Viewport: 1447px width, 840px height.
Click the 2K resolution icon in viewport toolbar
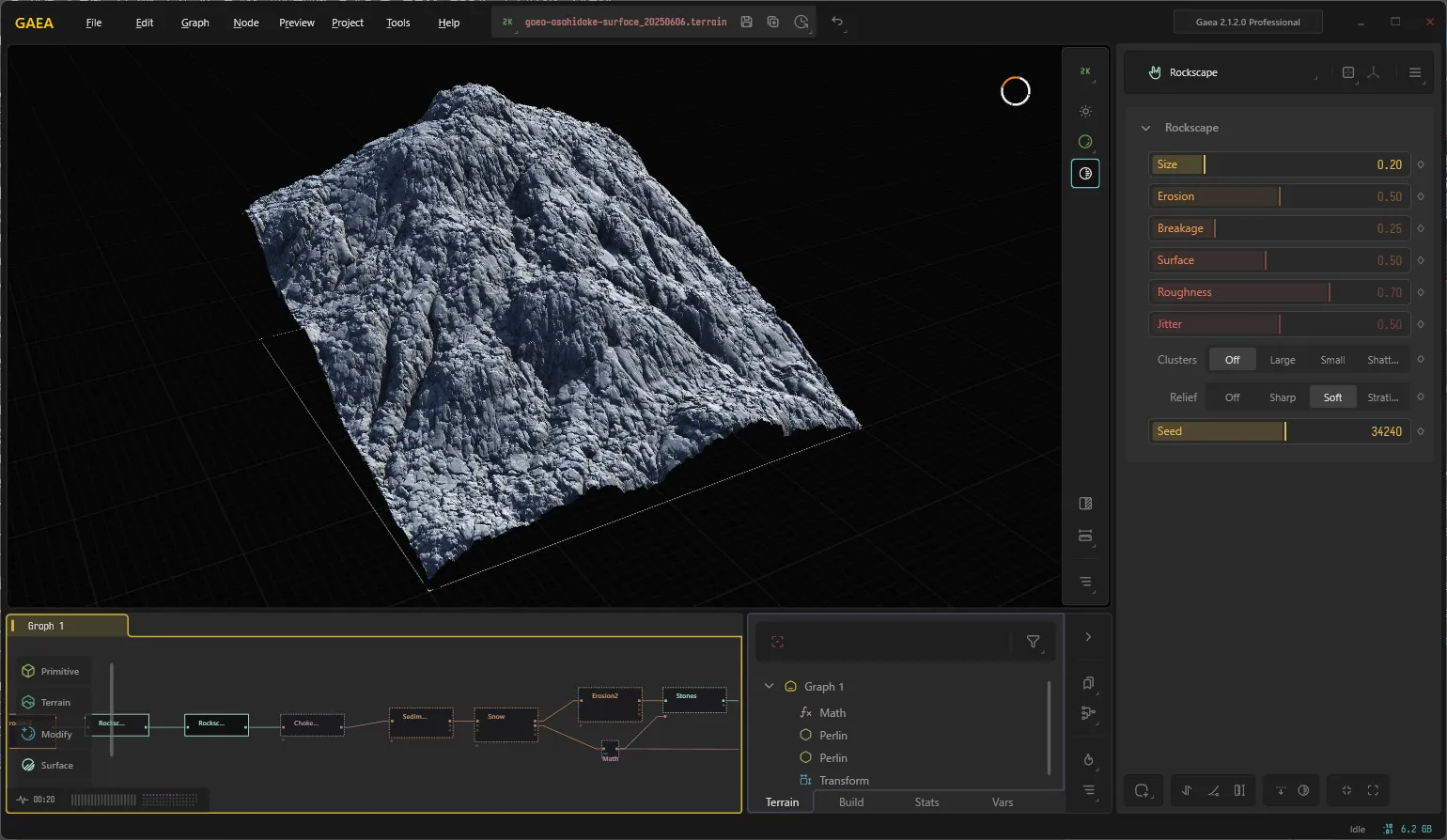(x=1085, y=71)
